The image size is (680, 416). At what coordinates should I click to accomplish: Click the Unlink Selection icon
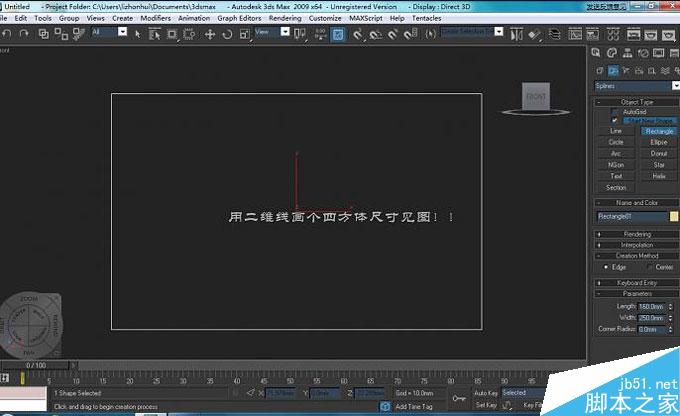click(61, 34)
